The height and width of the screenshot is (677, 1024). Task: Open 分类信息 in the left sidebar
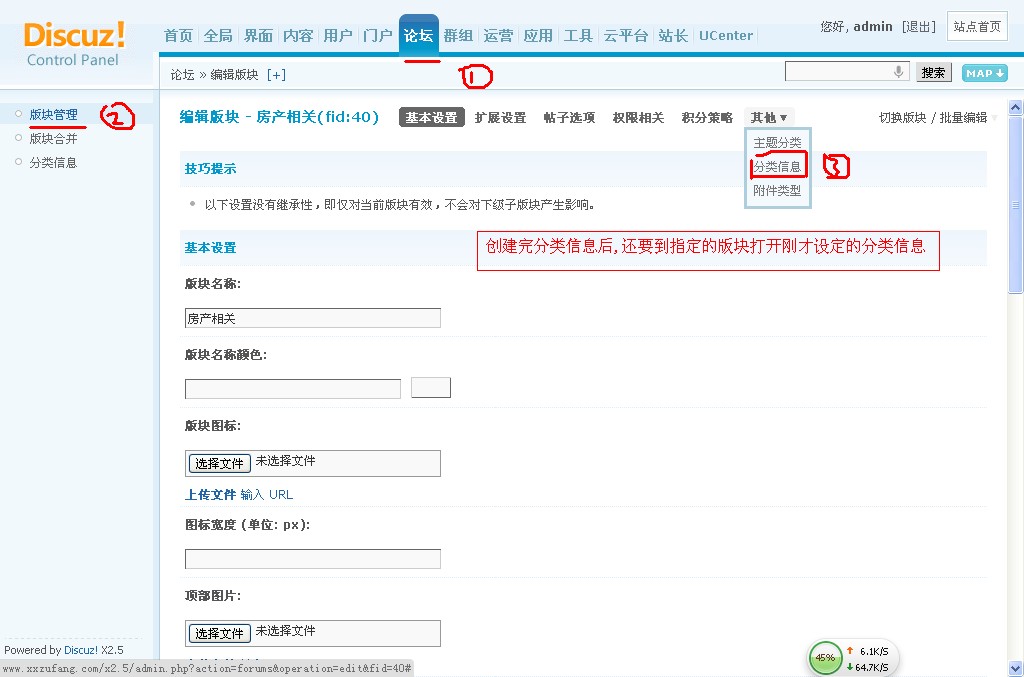(x=54, y=163)
